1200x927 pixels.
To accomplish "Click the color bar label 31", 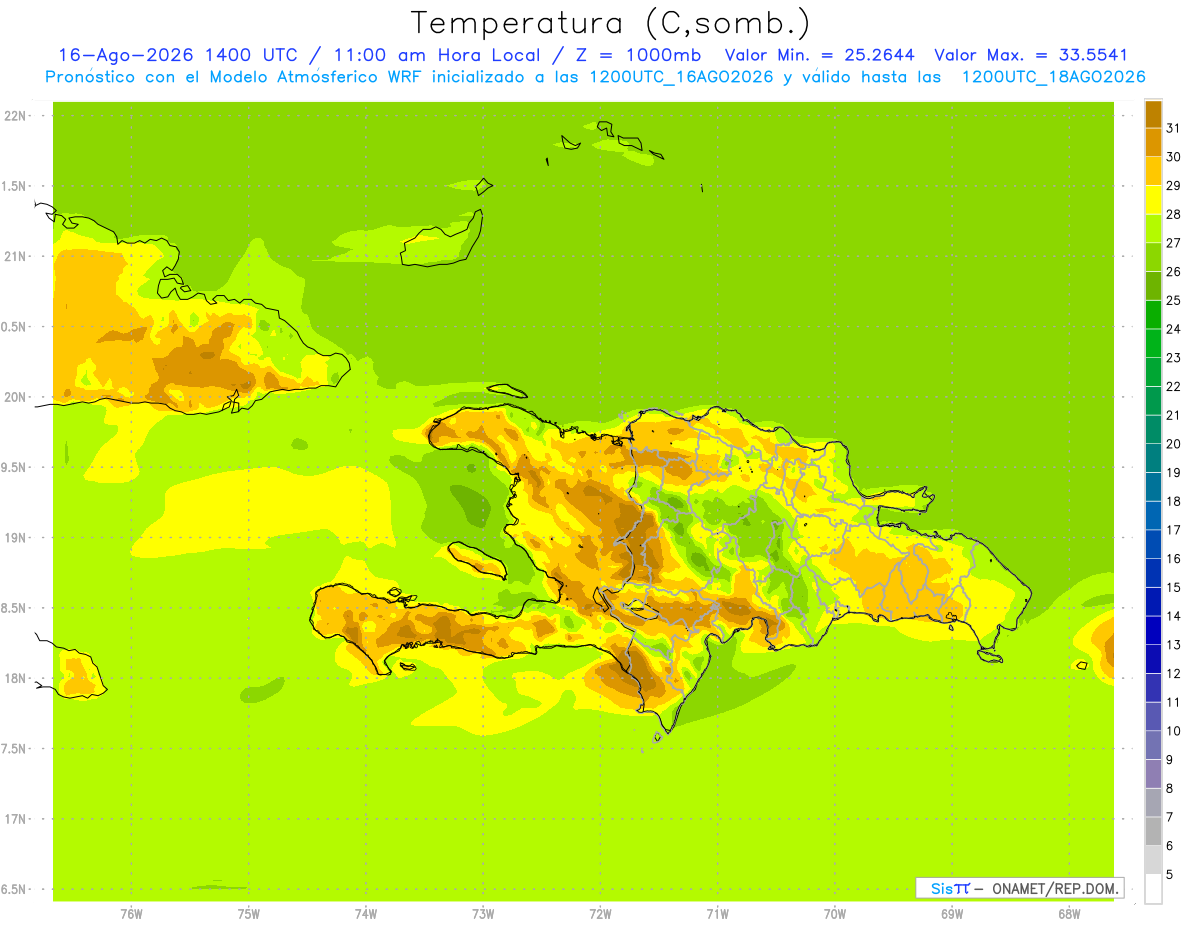I will pyautogui.click(x=1174, y=127).
